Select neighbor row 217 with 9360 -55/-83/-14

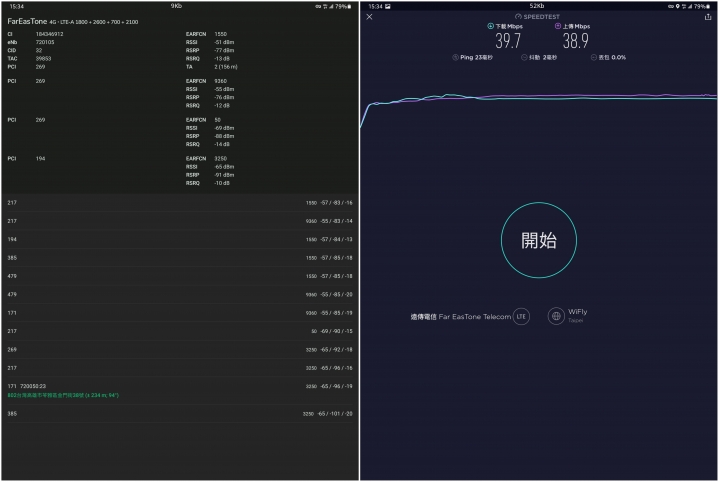click(180, 221)
